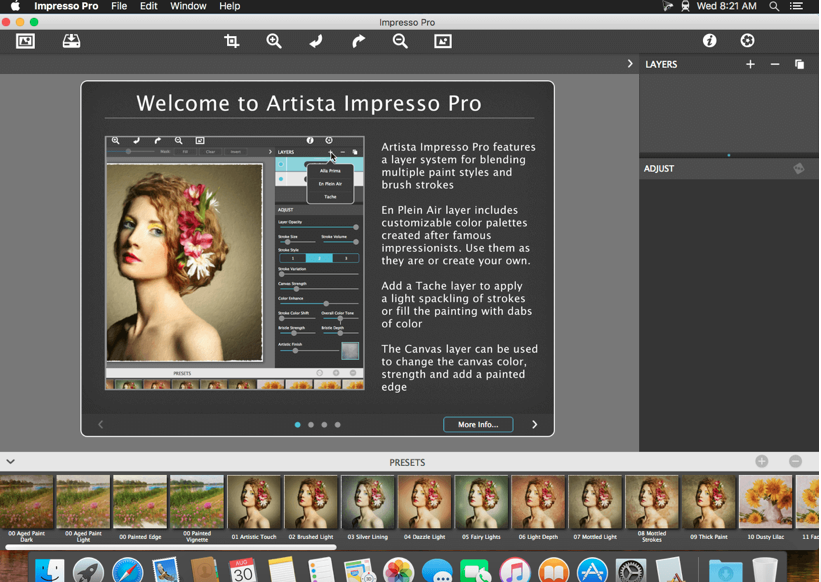
Task: Select the second welcome page dot
Action: [311, 424]
